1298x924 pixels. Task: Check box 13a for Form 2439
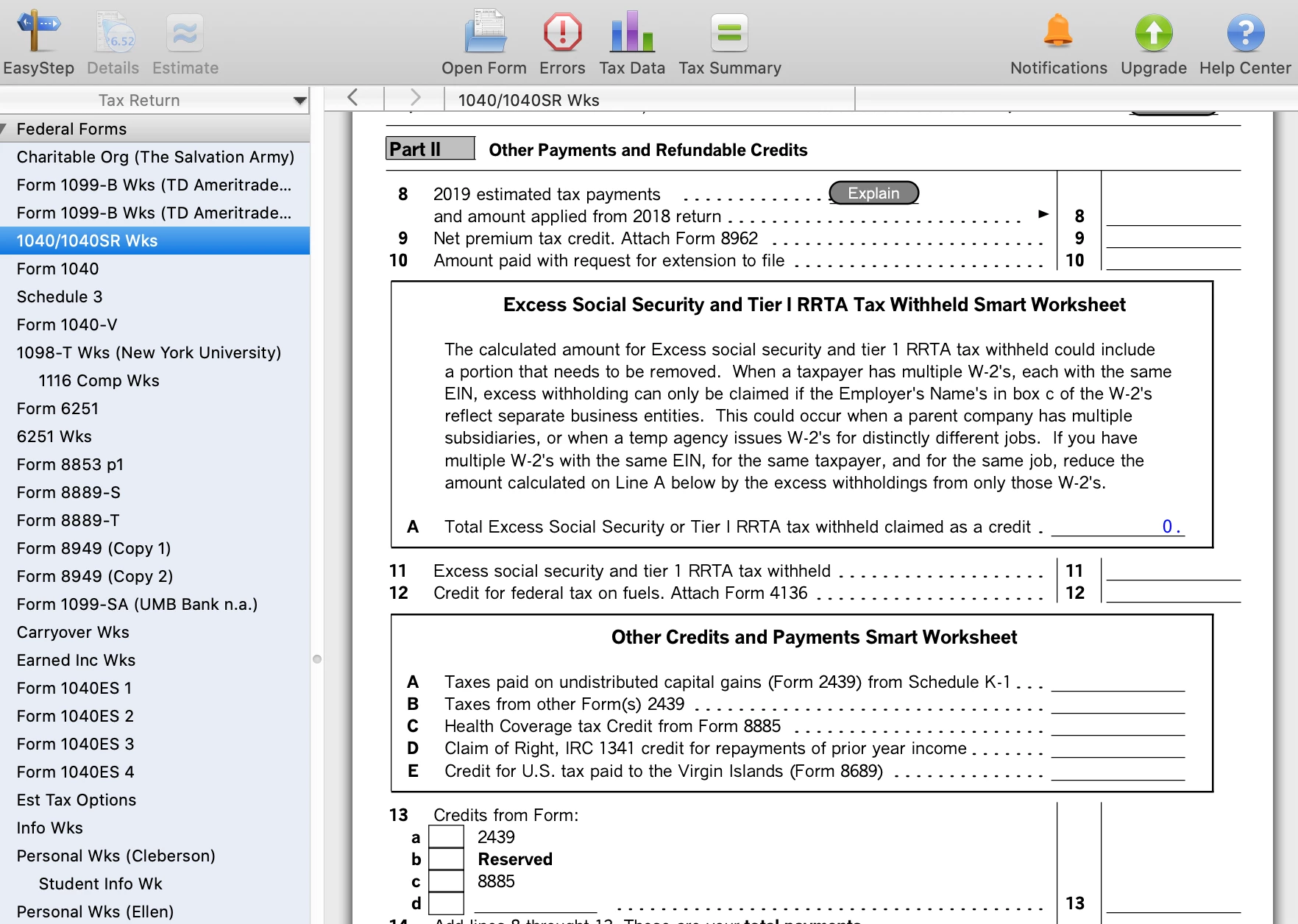click(446, 836)
